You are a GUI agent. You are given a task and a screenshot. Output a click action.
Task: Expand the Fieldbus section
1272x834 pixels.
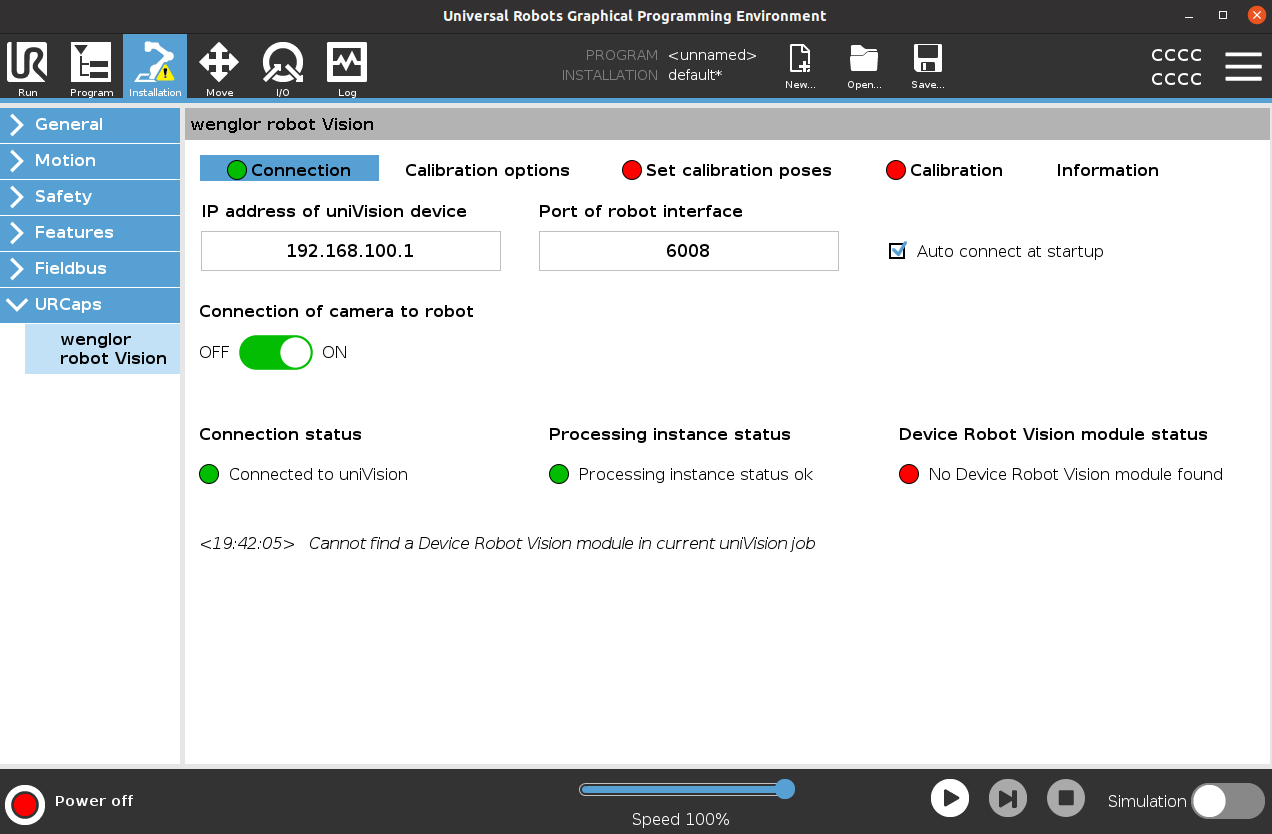coord(90,268)
